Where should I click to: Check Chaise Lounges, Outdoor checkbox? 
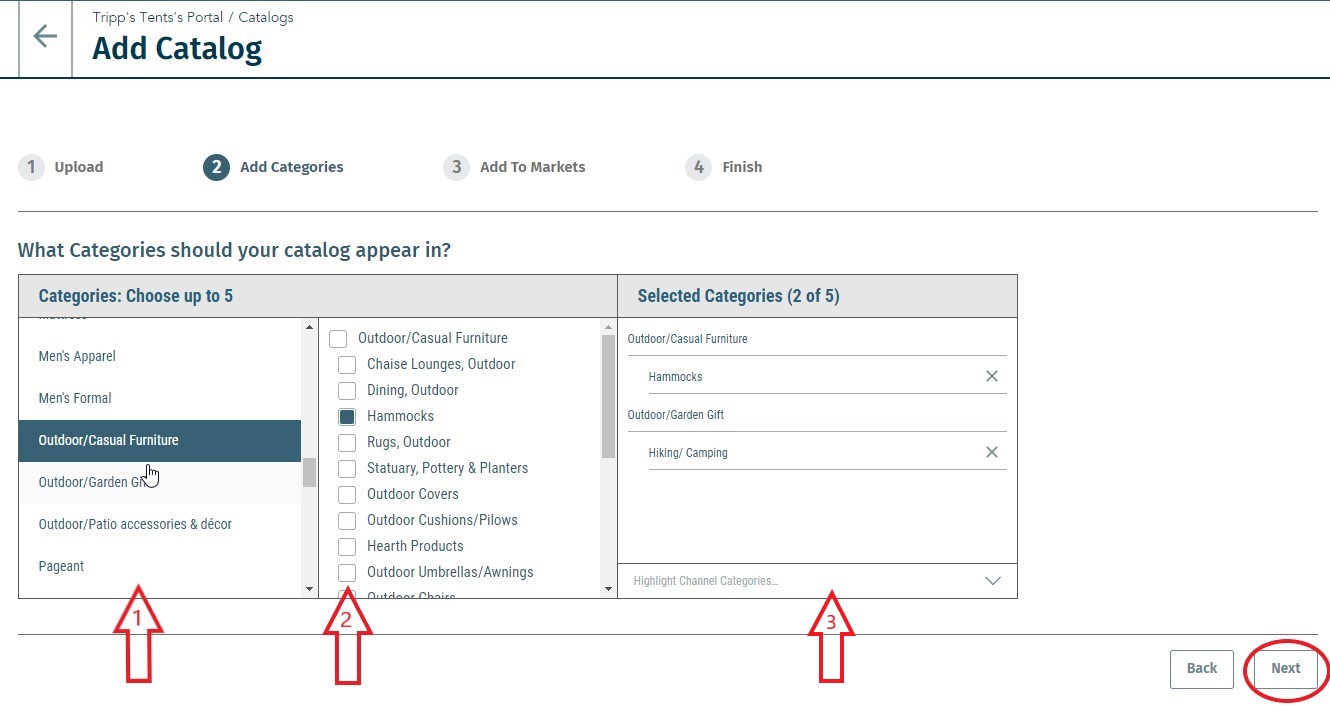[x=347, y=364]
